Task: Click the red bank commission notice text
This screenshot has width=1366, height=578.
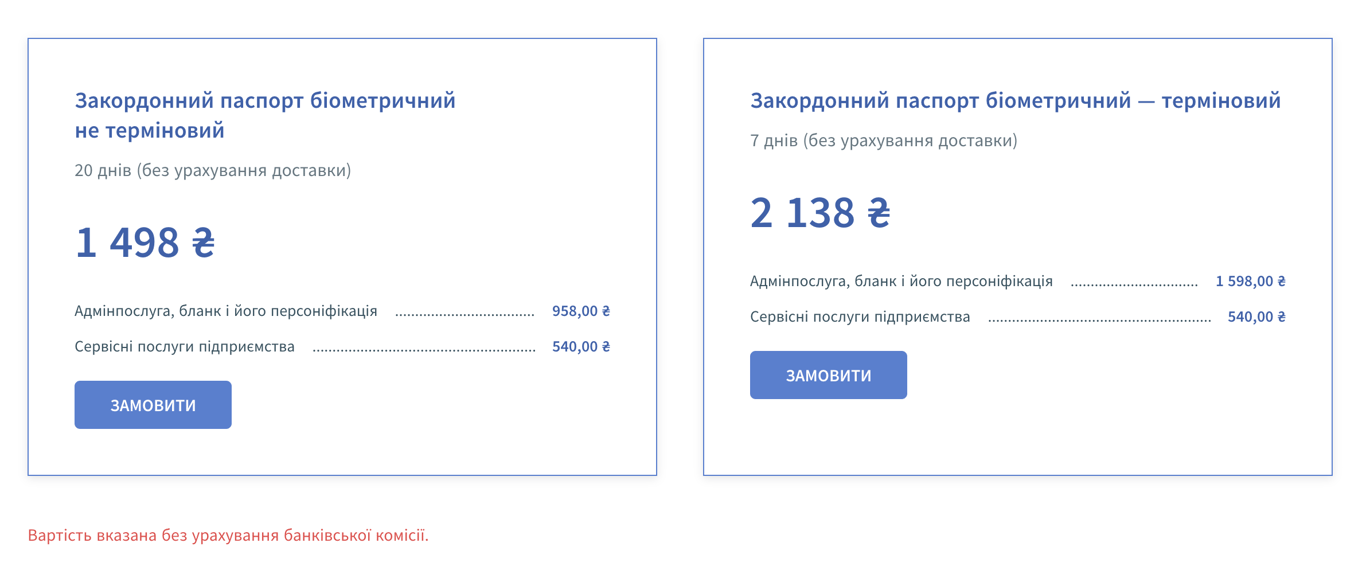Action: point(226,536)
